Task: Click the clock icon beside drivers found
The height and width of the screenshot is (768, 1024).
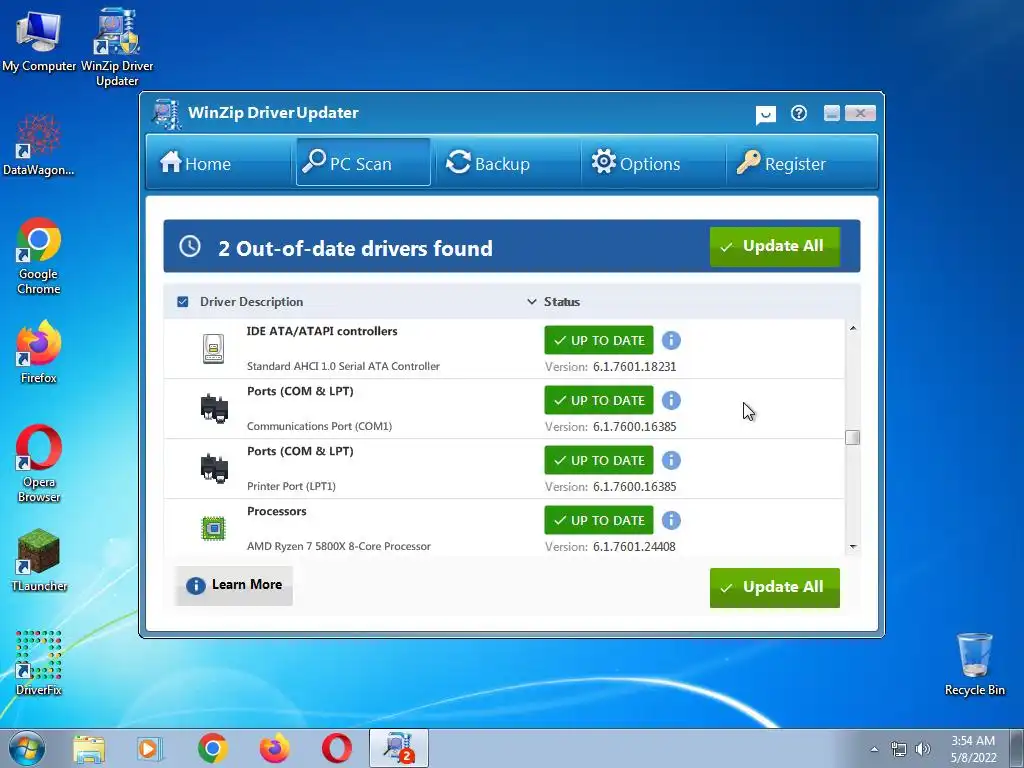Action: pos(190,246)
